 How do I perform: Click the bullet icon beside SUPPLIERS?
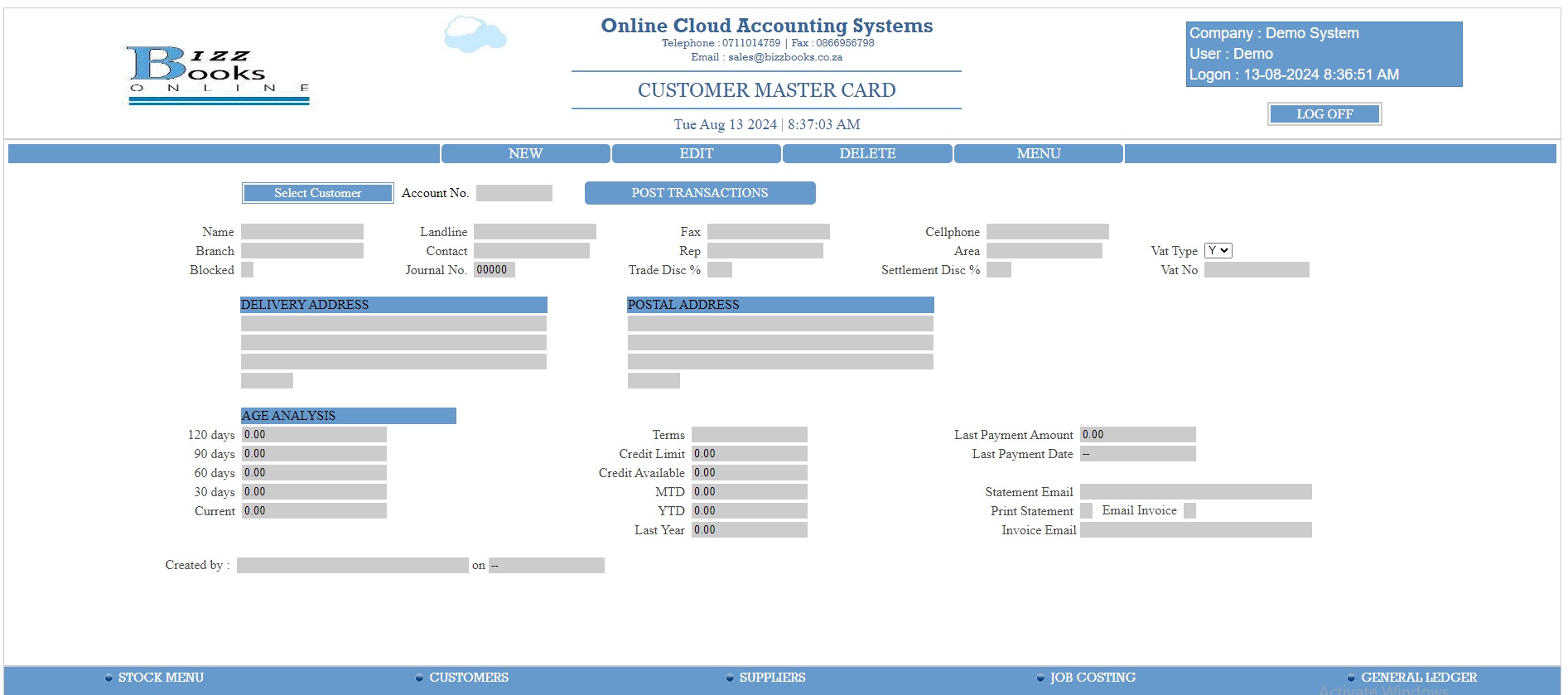730,678
